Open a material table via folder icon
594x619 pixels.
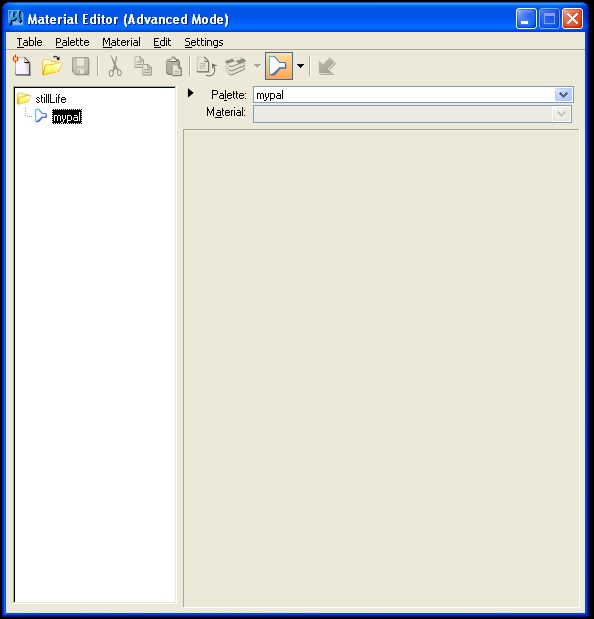click(x=52, y=66)
